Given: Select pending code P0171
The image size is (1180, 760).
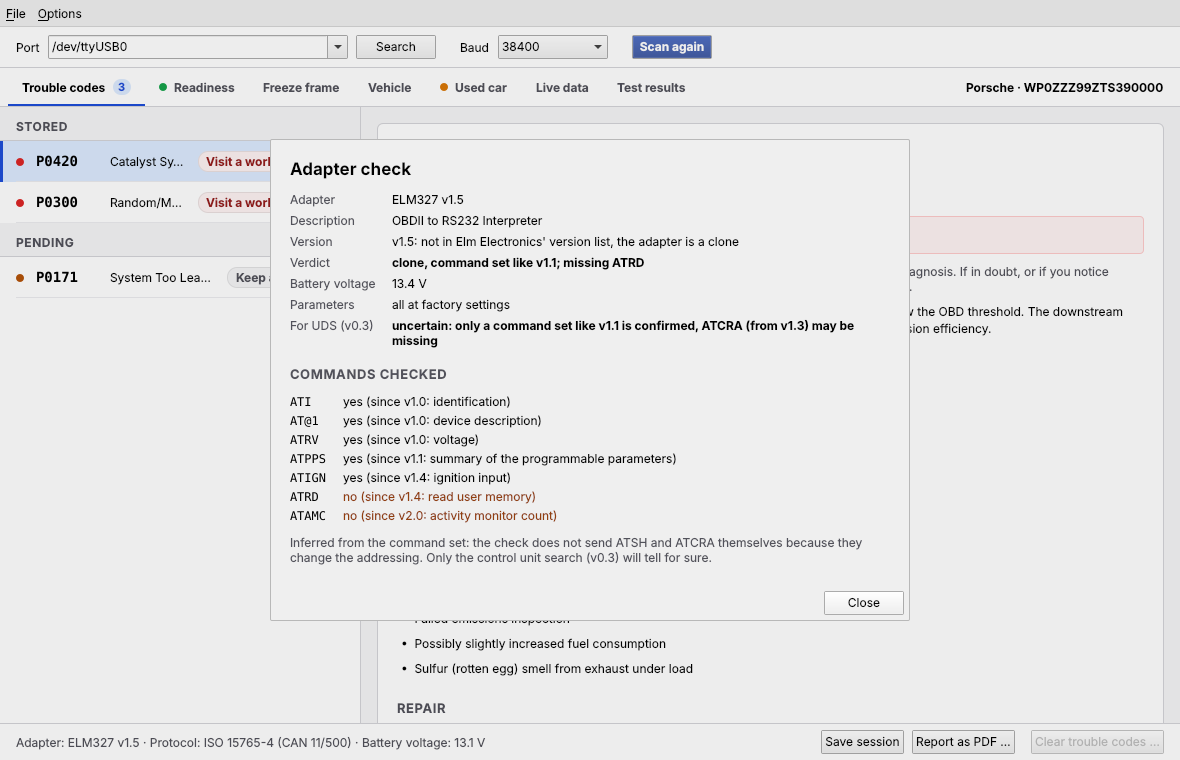Looking at the screenshot, I should [x=136, y=277].
